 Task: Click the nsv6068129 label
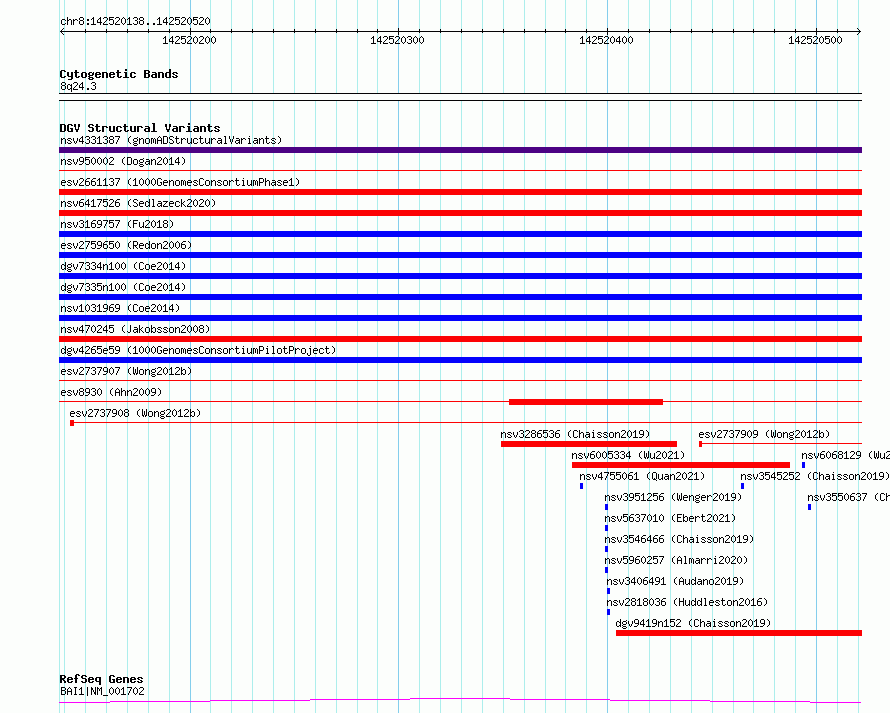[x=845, y=455]
